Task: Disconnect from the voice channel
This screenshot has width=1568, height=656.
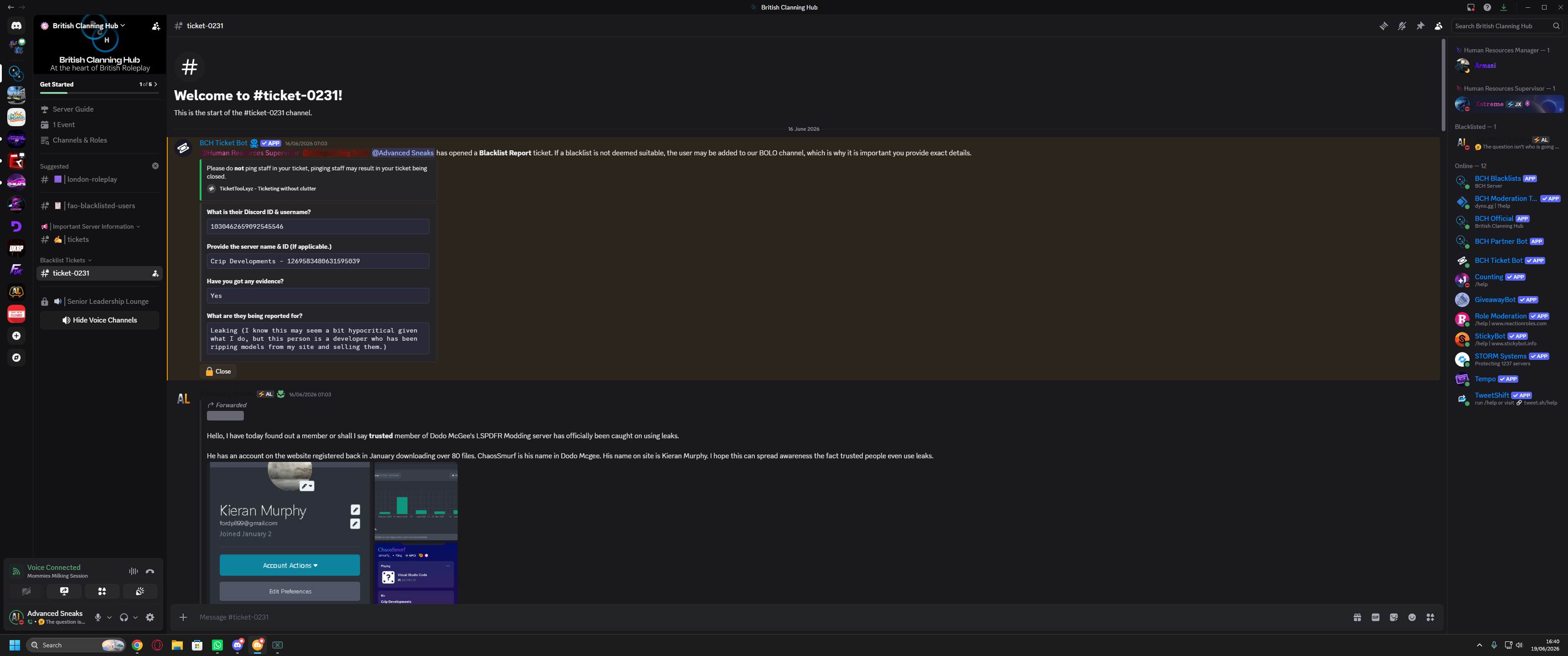Action: 150,571
